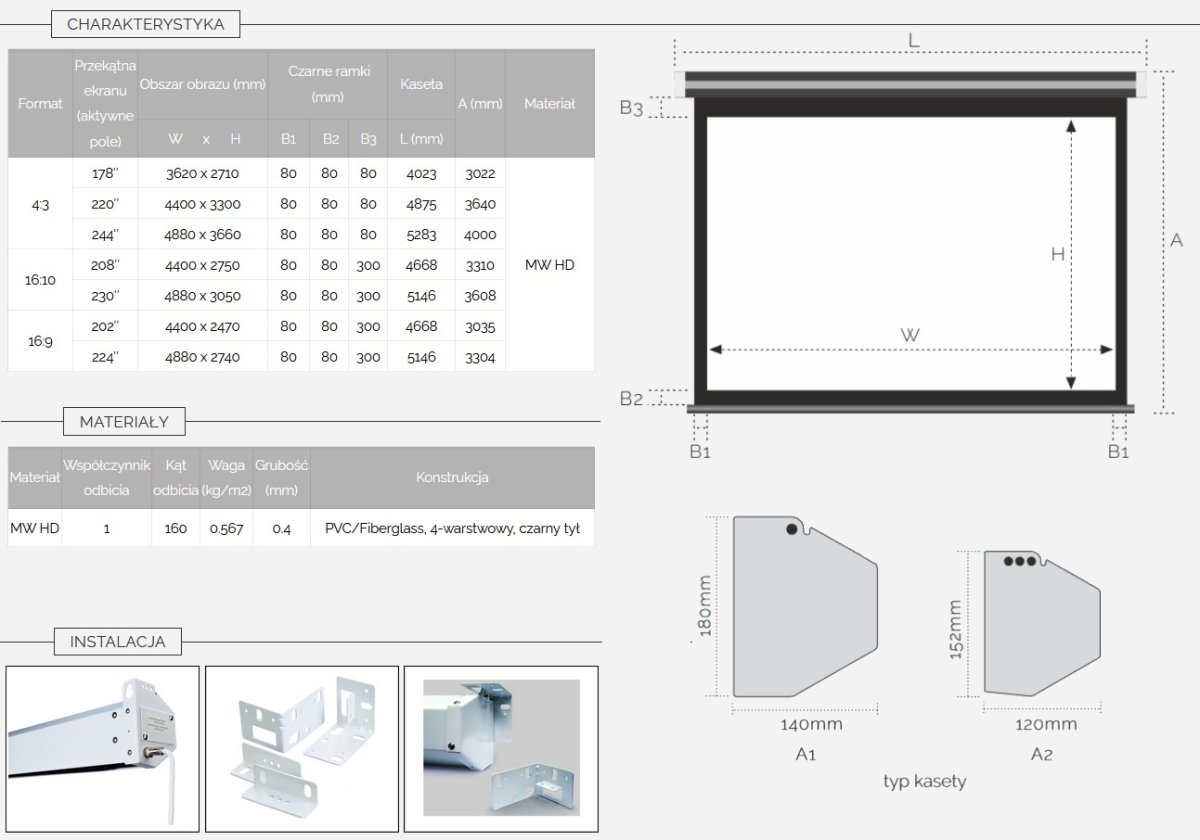Select the B3 label beside screen diagram
The width and height of the screenshot is (1200, 840).
(631, 108)
